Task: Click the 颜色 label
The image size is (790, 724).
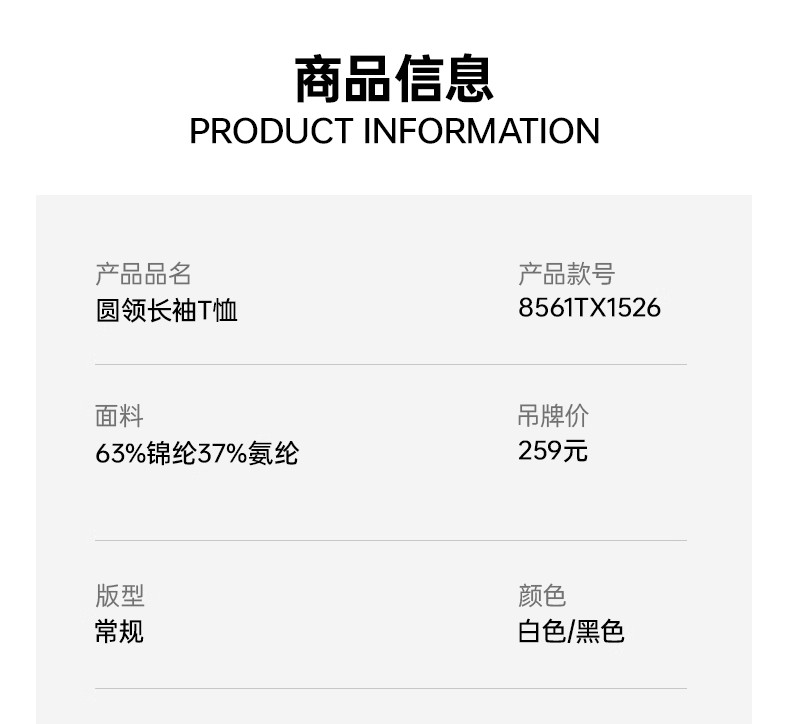Action: click(542, 596)
